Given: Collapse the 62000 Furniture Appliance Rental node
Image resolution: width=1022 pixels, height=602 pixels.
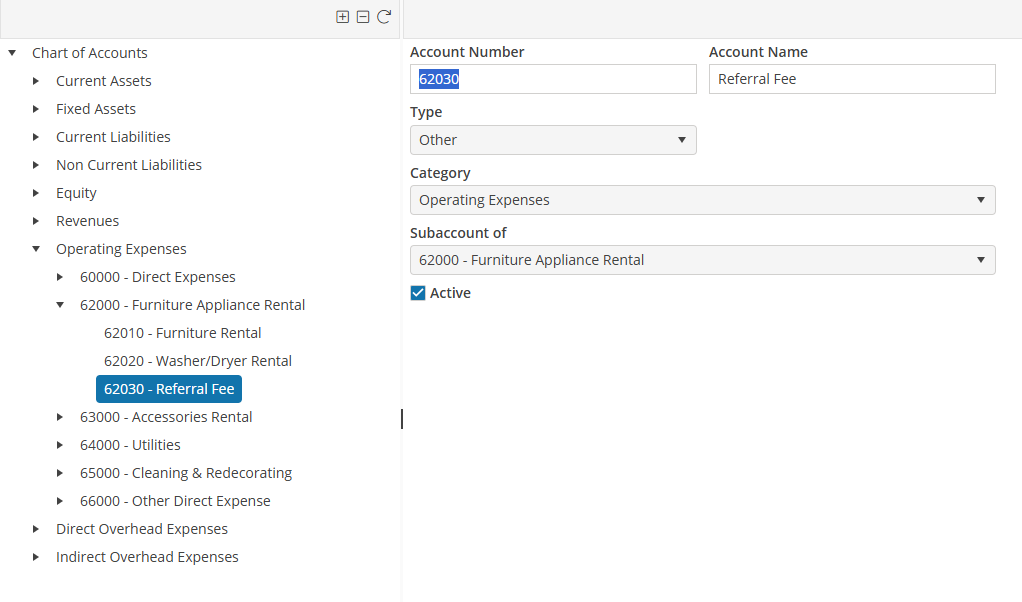Looking at the screenshot, I should tap(60, 305).
